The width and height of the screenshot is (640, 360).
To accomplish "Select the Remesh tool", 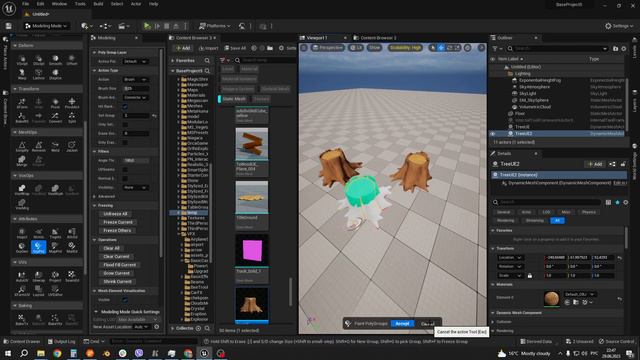I will tap(38, 147).
